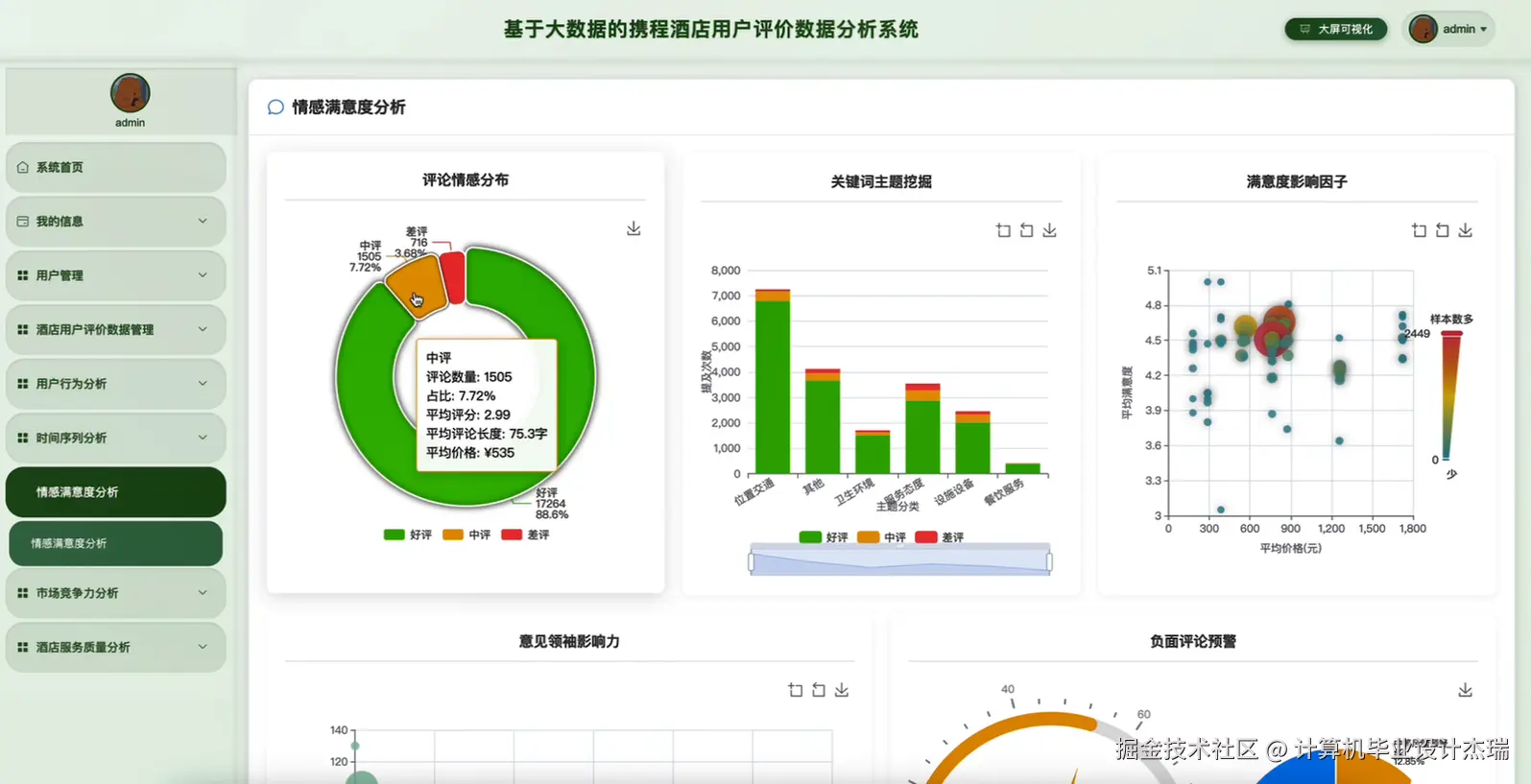Save 关键词主题挖掘 chart as image
This screenshot has width=1531, height=784.
point(1049,230)
